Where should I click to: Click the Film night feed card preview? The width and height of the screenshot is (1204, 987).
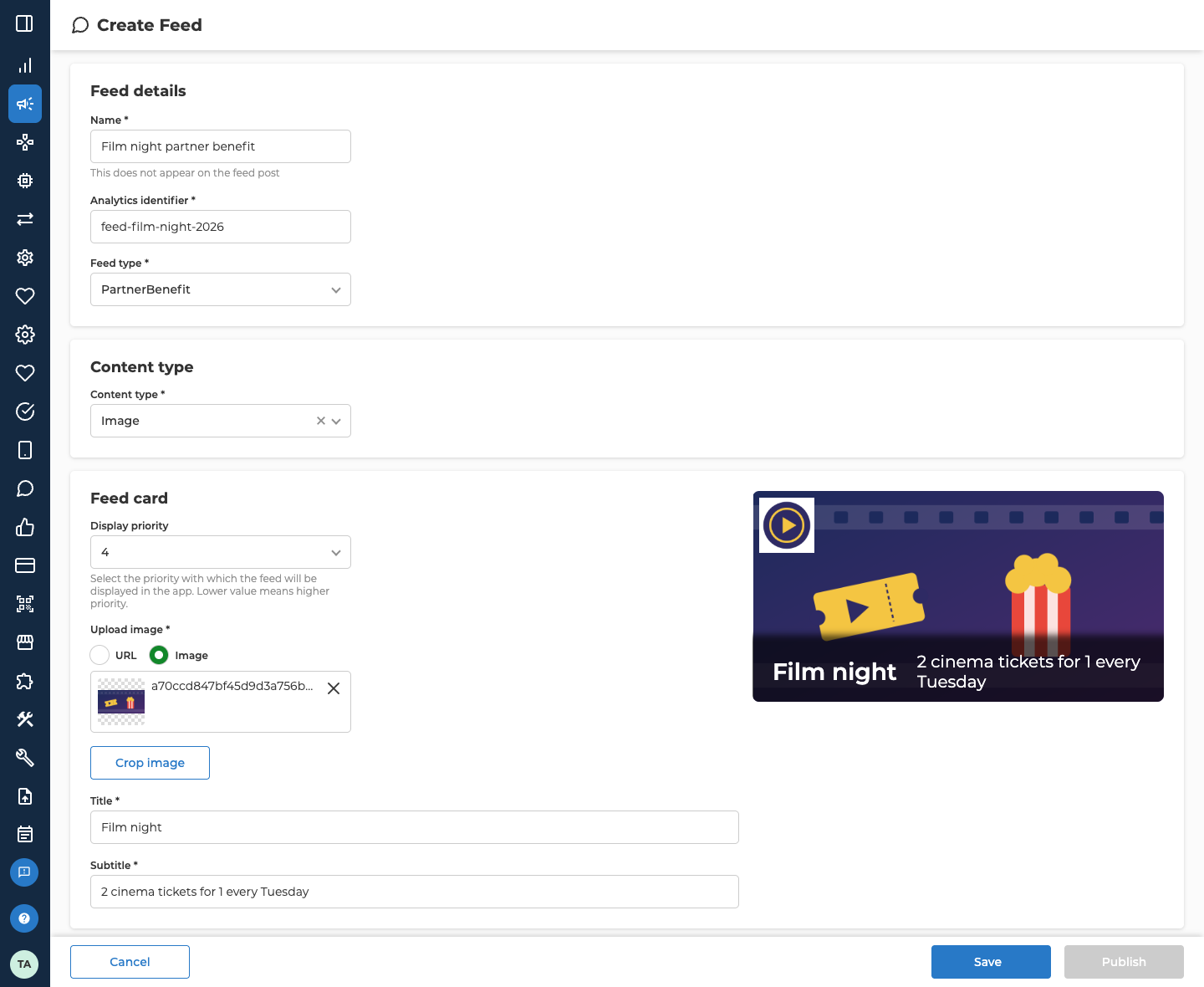[x=958, y=596]
